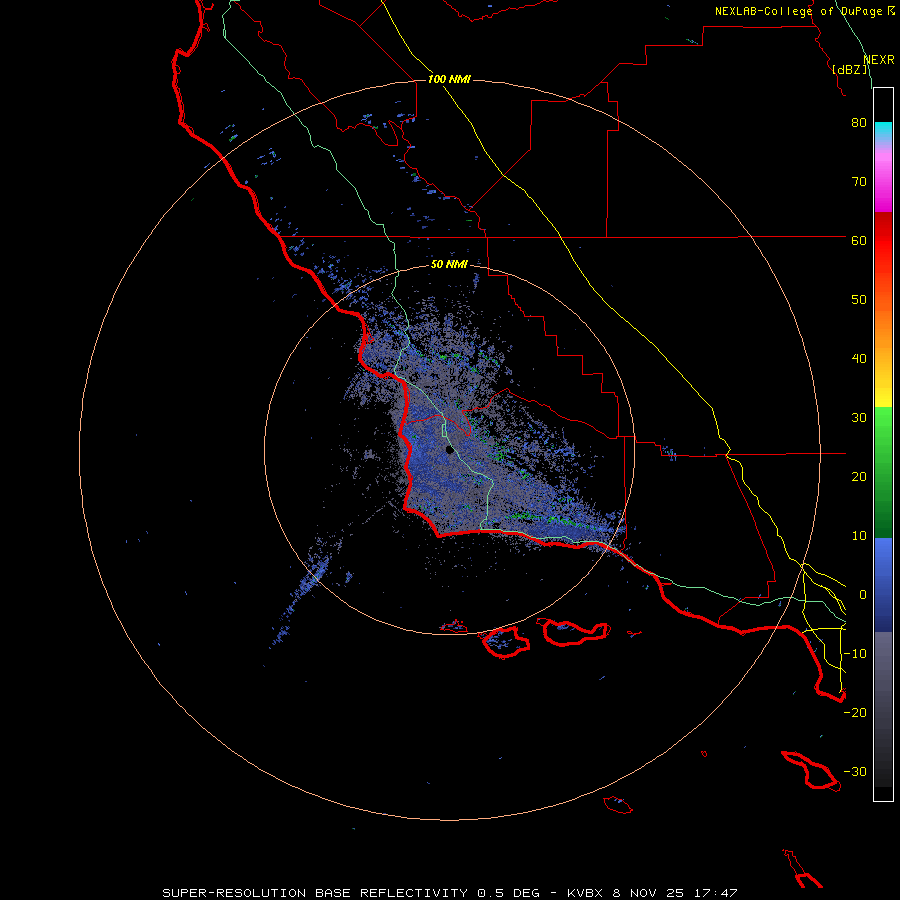Click the cyan top segment of the color bar
The width and height of the screenshot is (900, 900).
coord(883,130)
